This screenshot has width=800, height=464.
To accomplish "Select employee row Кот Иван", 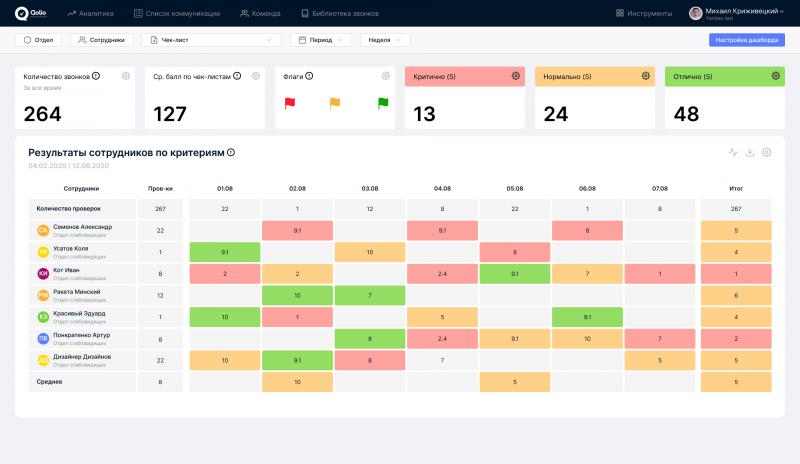I will [82, 272].
